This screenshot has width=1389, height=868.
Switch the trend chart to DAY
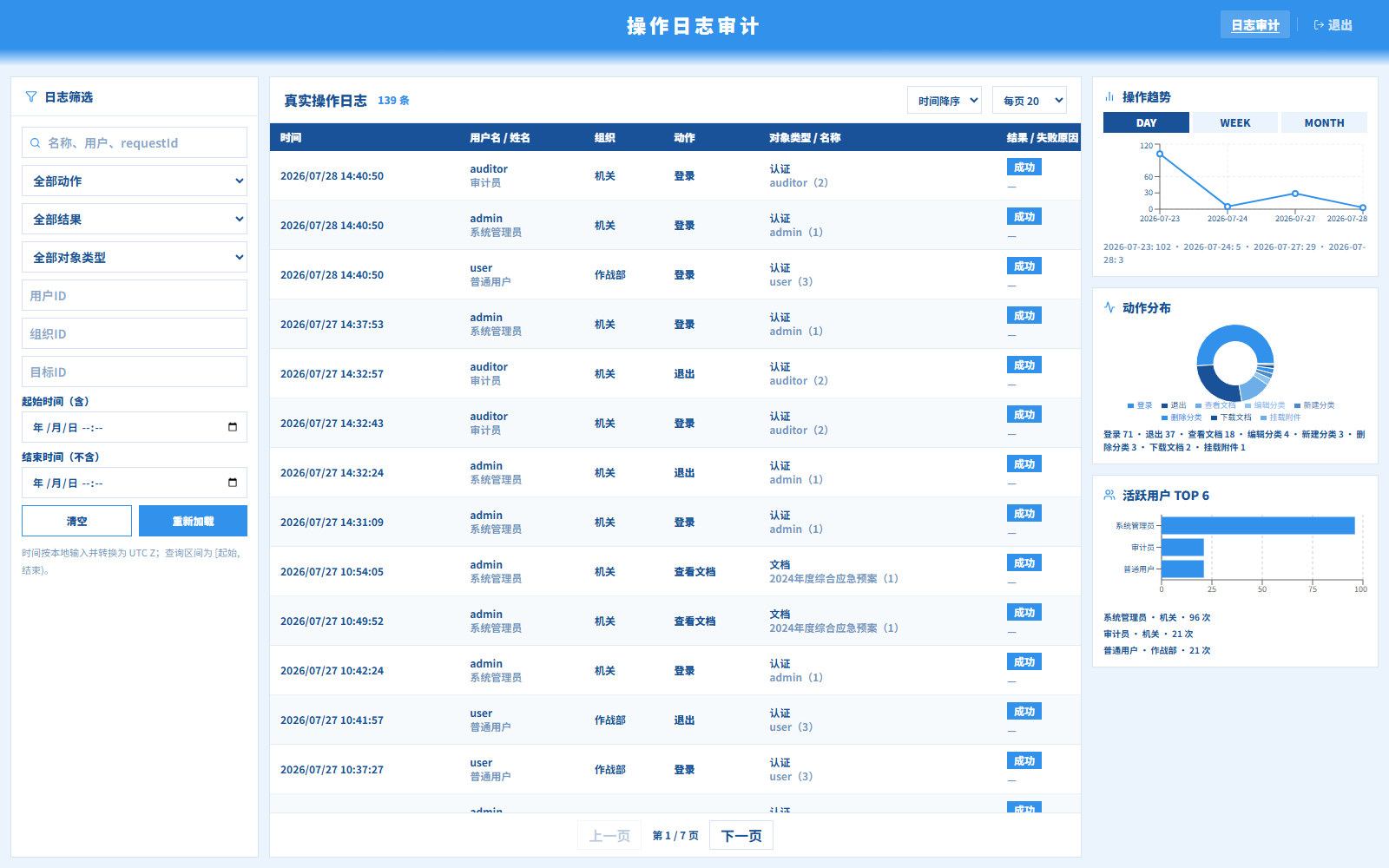point(1146,122)
